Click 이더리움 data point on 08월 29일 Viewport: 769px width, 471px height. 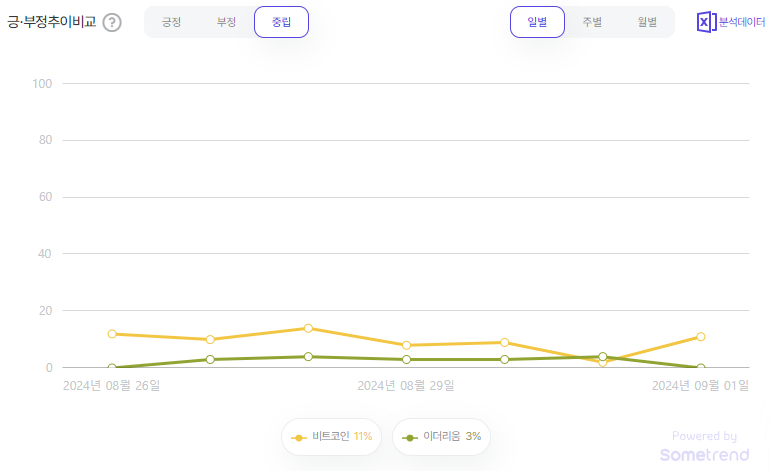click(406, 360)
